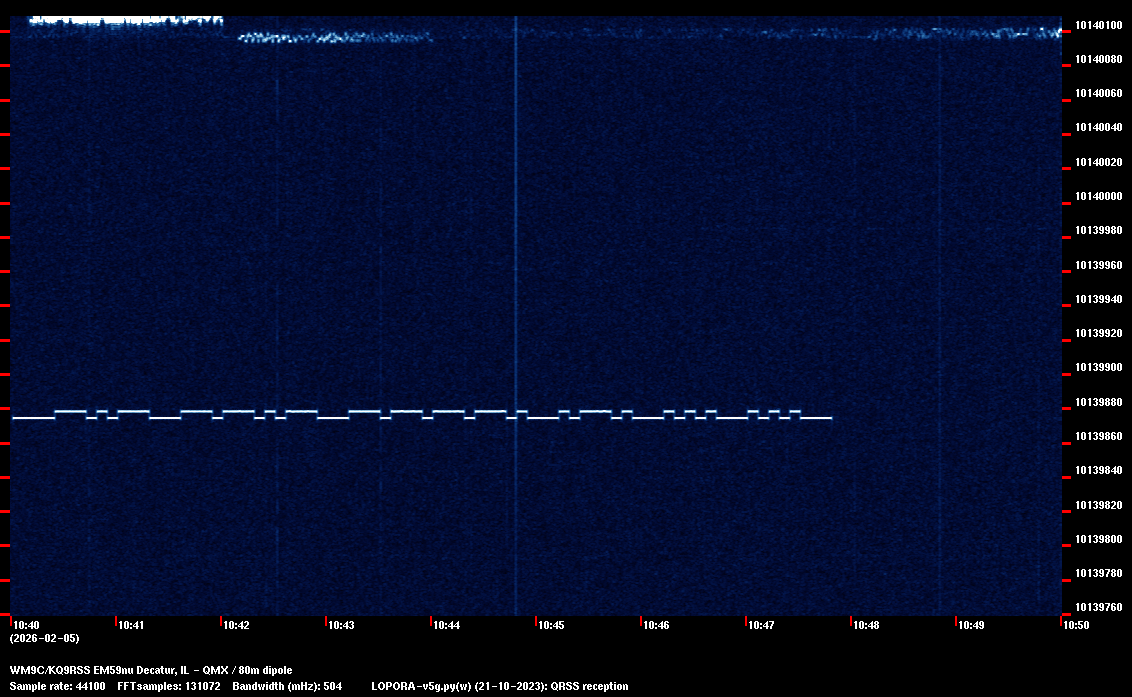This screenshot has height=697, width=1132.
Task: Click the 10139760 frequency label
Action: pyautogui.click(x=1097, y=607)
